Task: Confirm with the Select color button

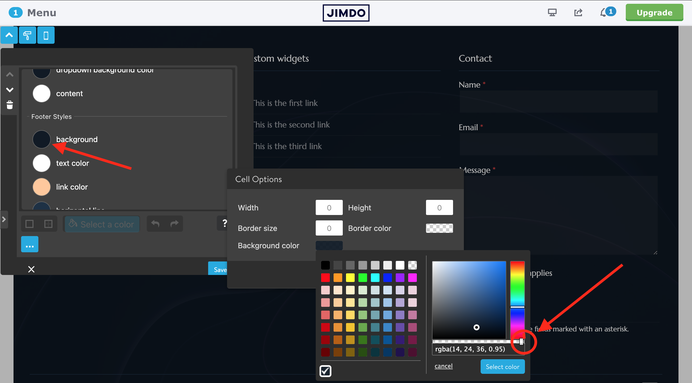Action: [x=503, y=367]
